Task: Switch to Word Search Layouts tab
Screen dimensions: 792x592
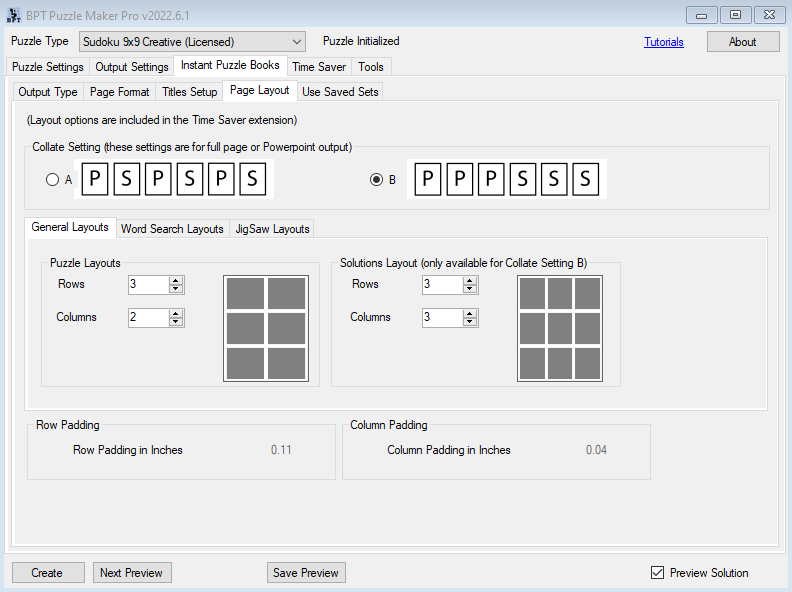Action: pos(172,229)
